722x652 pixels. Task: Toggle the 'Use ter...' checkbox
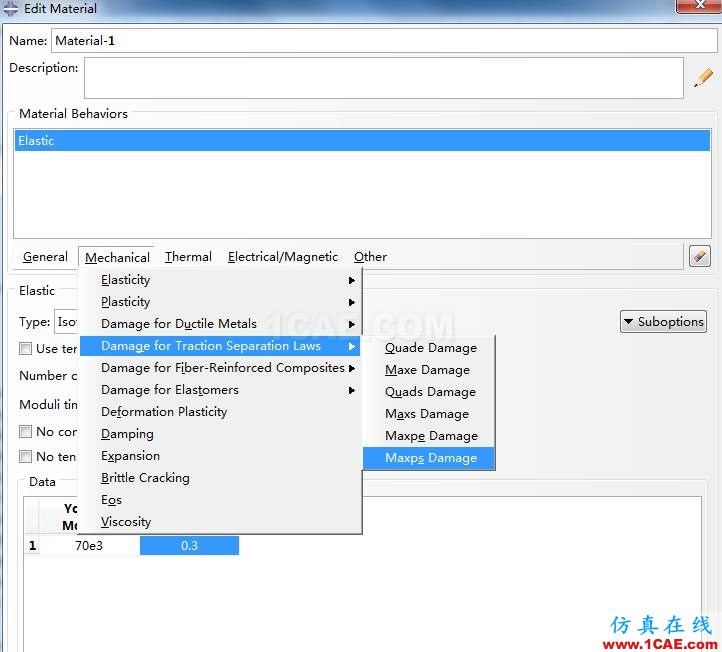point(25,349)
